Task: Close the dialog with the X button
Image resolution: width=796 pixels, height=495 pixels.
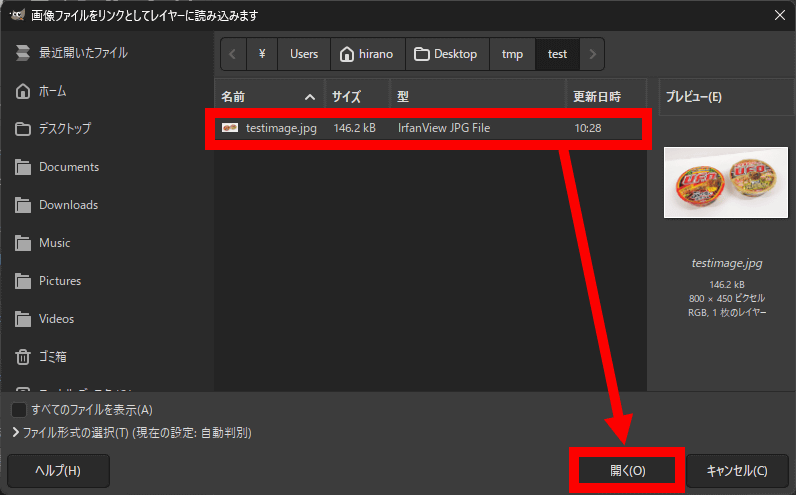Action: click(x=780, y=15)
